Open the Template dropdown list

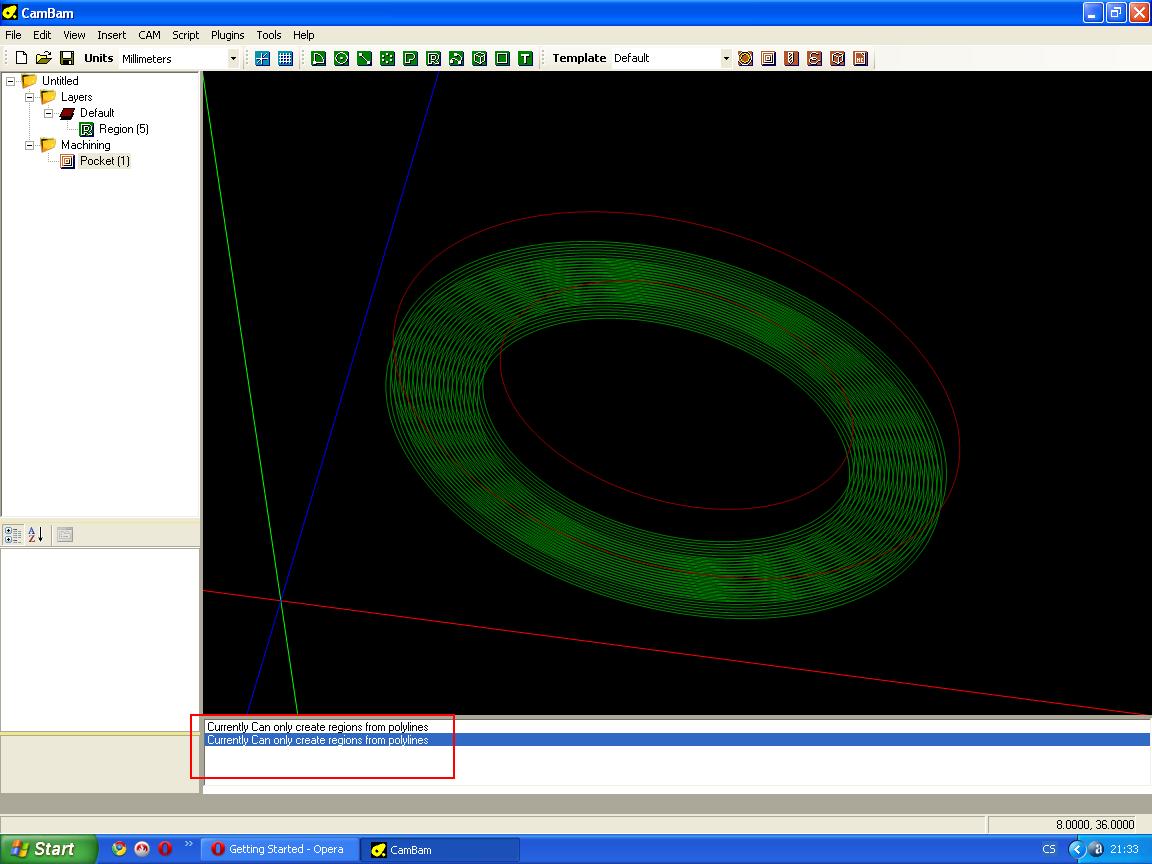pyautogui.click(x=726, y=58)
